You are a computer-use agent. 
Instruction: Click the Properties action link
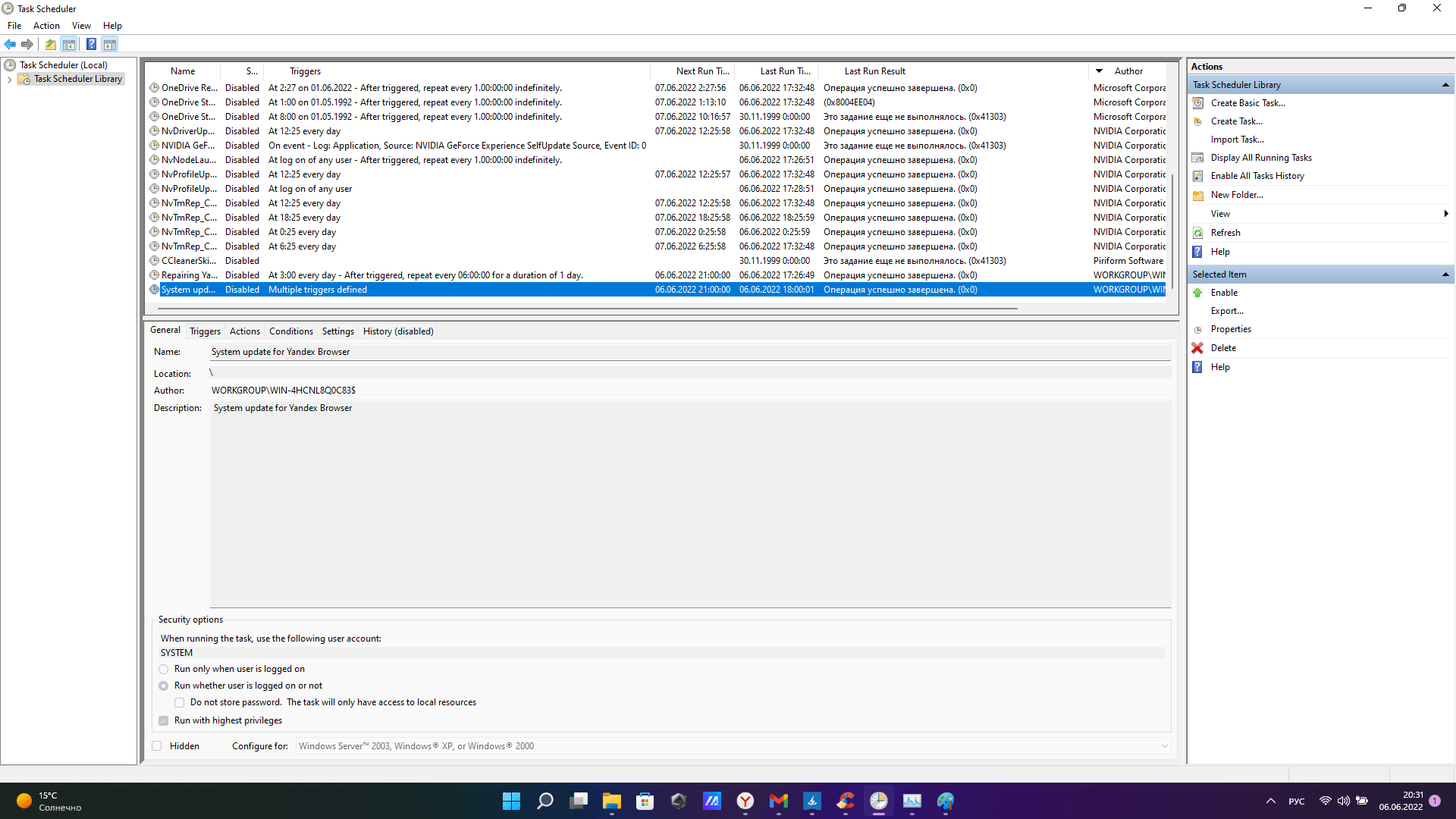(x=1231, y=329)
